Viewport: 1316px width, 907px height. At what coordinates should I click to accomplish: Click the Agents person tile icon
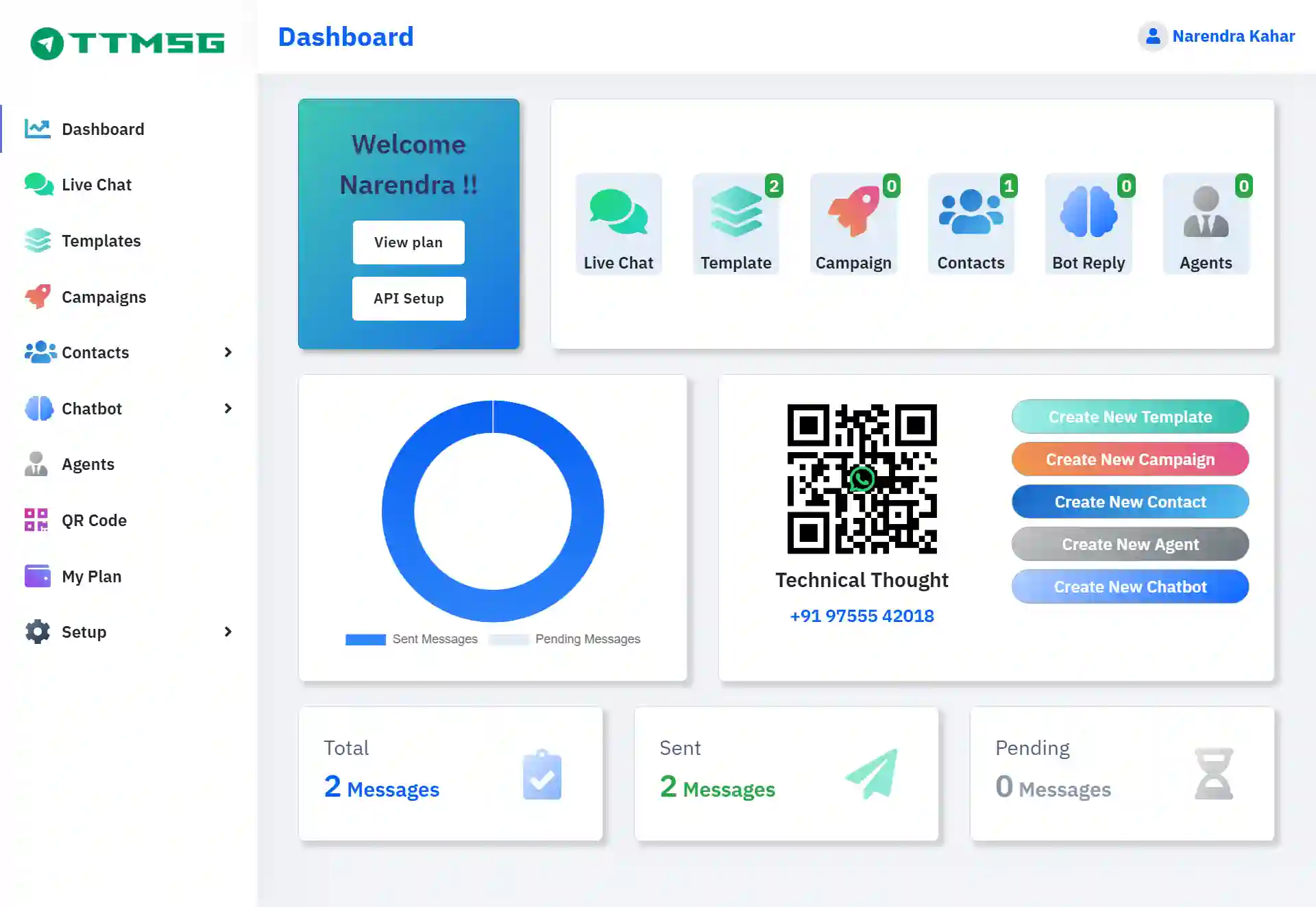pyautogui.click(x=1206, y=213)
